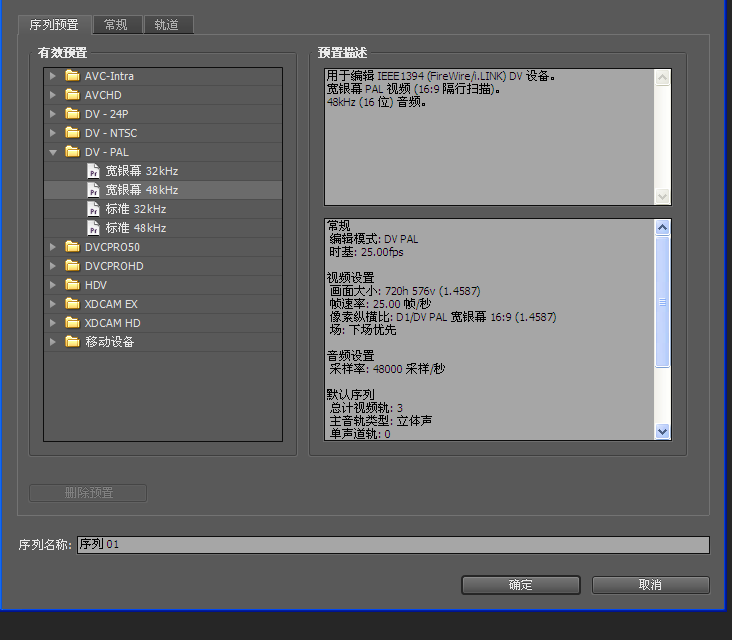732x640 pixels.
Task: Click the HDV folder label
Action: [x=96, y=285]
